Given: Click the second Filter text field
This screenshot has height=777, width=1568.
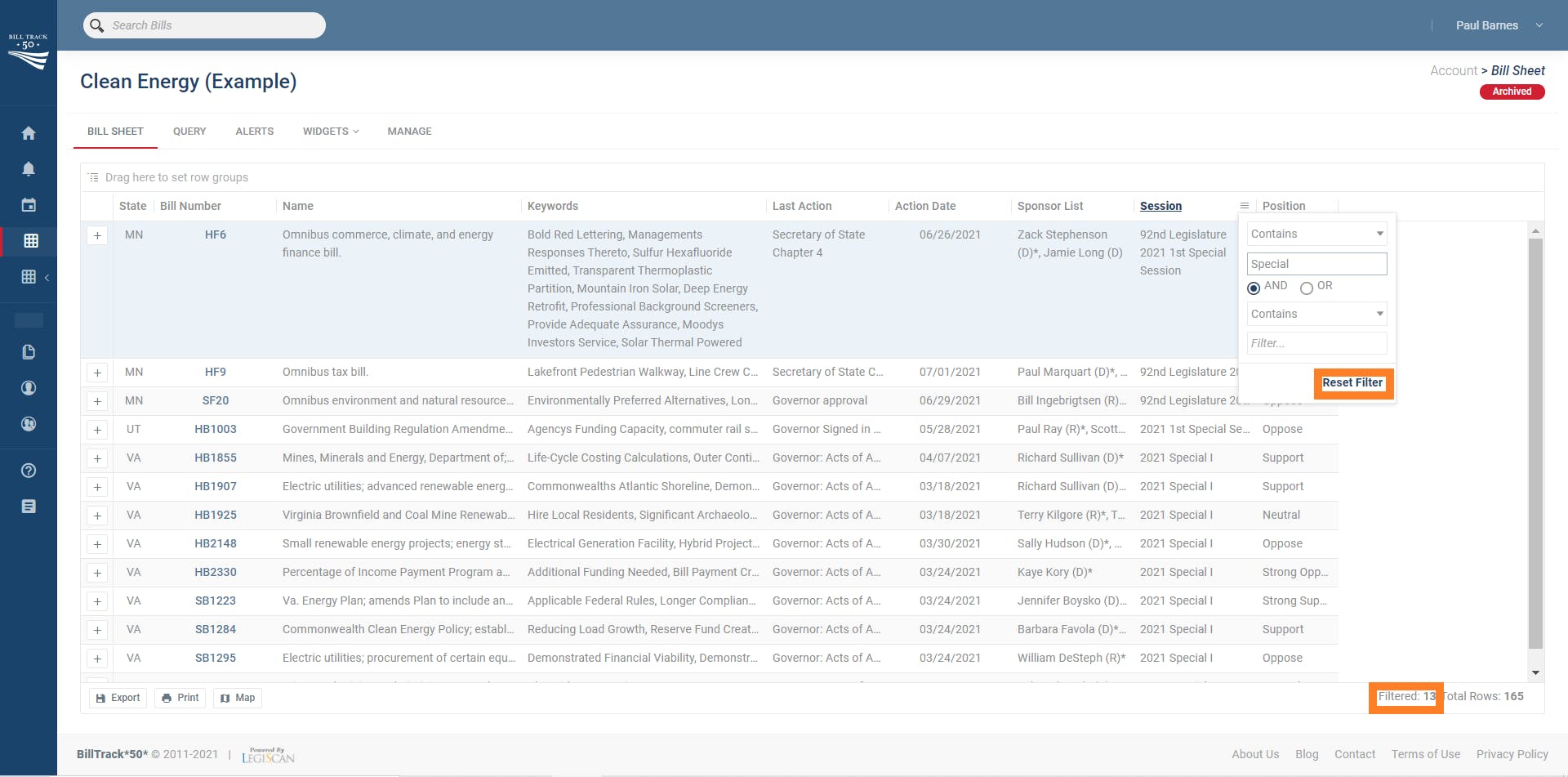Looking at the screenshot, I should 1316,343.
